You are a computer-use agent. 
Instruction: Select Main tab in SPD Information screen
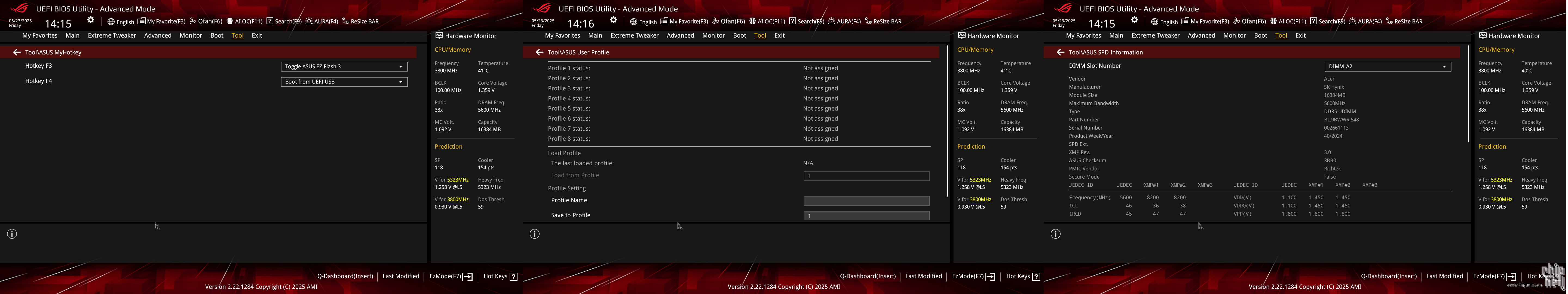(1116, 35)
